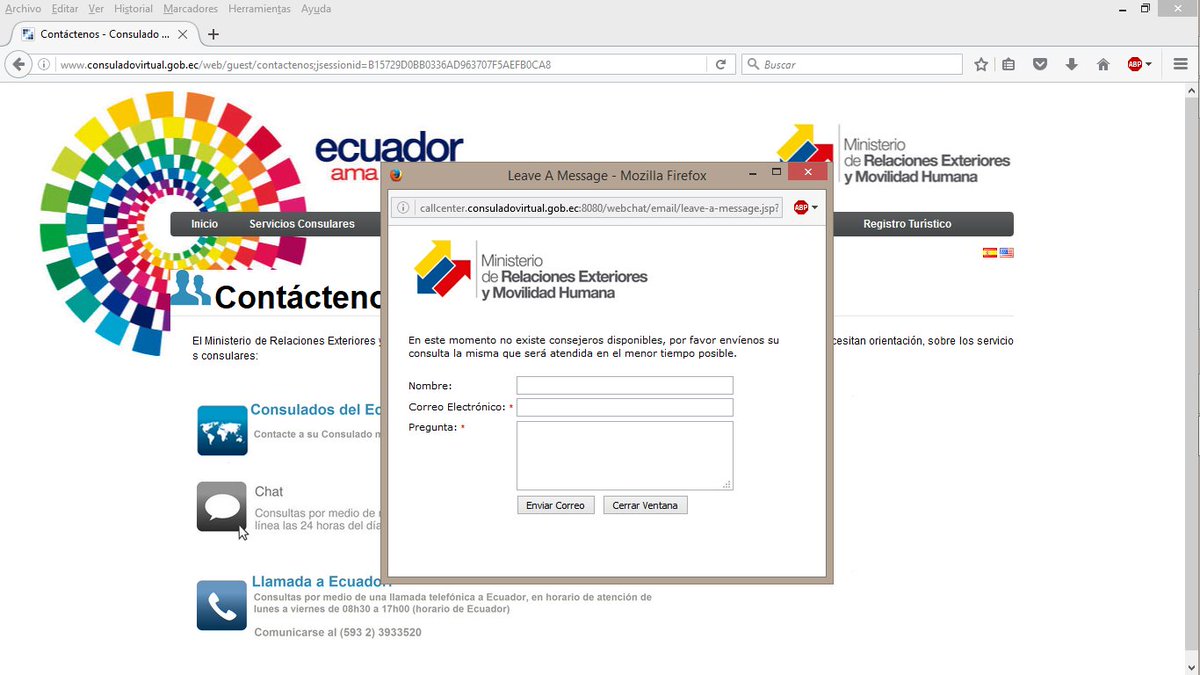Click site info icon in popup address bar
Viewport: 1200px width, 675px height.
tap(404, 208)
